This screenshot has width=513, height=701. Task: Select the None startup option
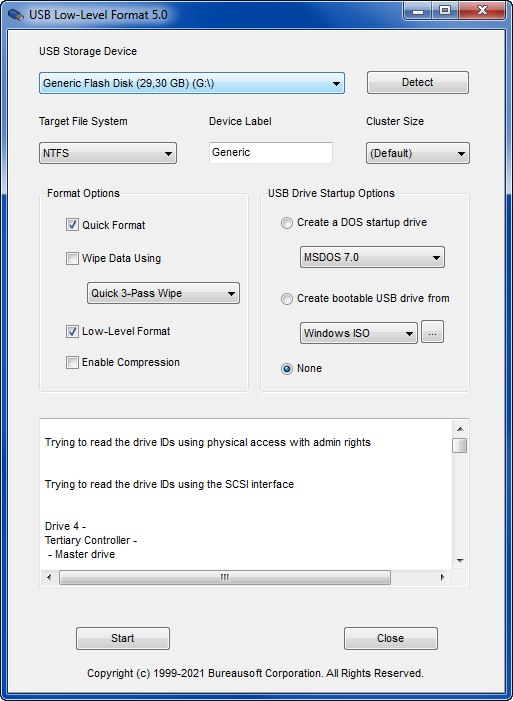tap(287, 369)
